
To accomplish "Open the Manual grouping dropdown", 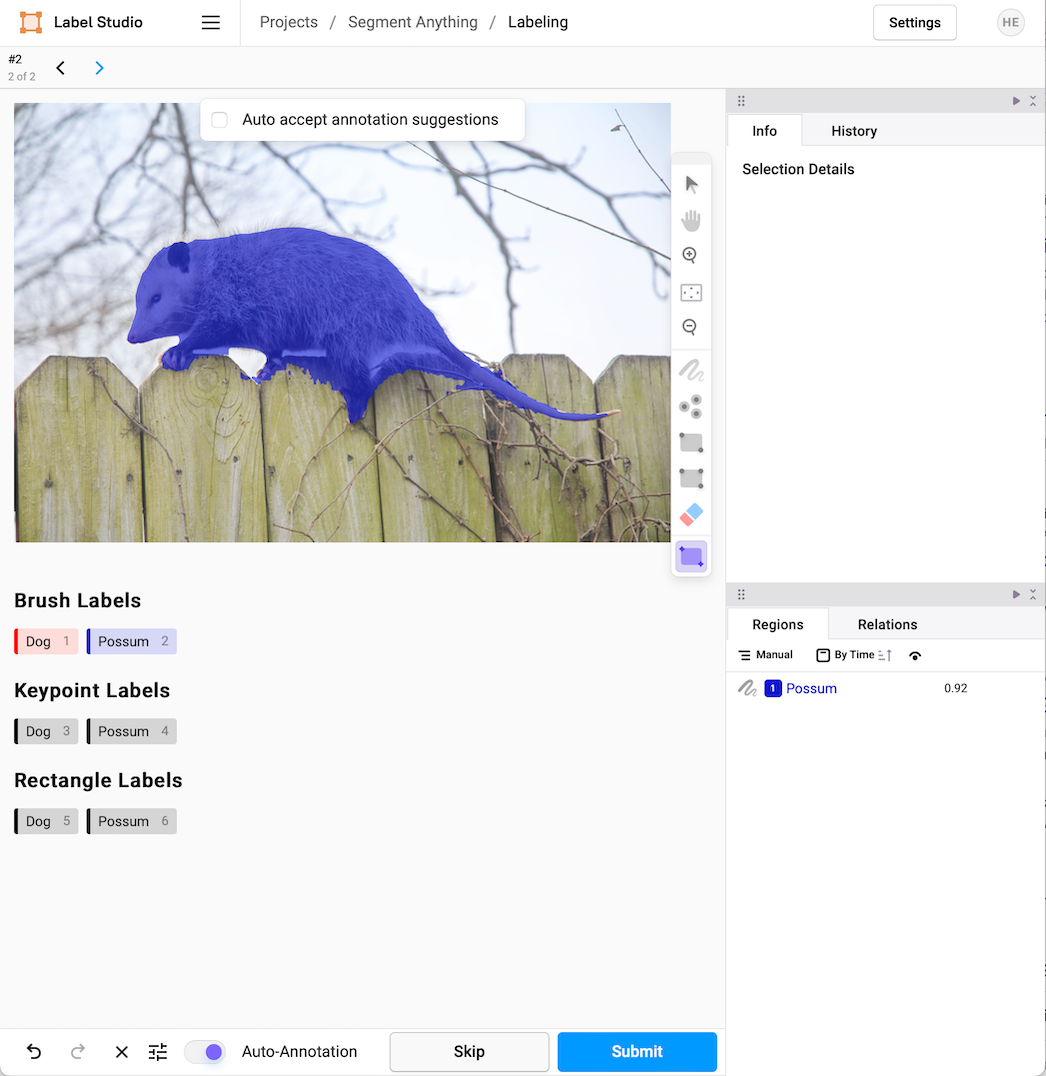I will point(766,655).
